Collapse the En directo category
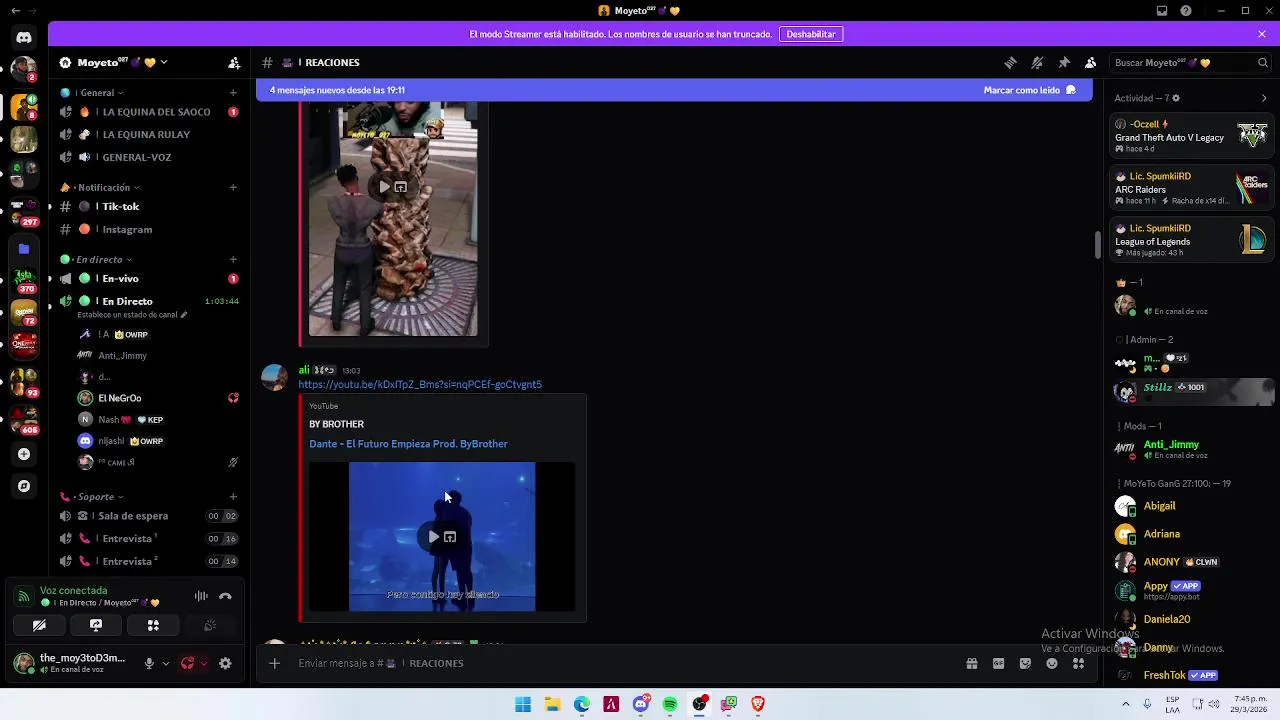The image size is (1280, 720). [98, 259]
